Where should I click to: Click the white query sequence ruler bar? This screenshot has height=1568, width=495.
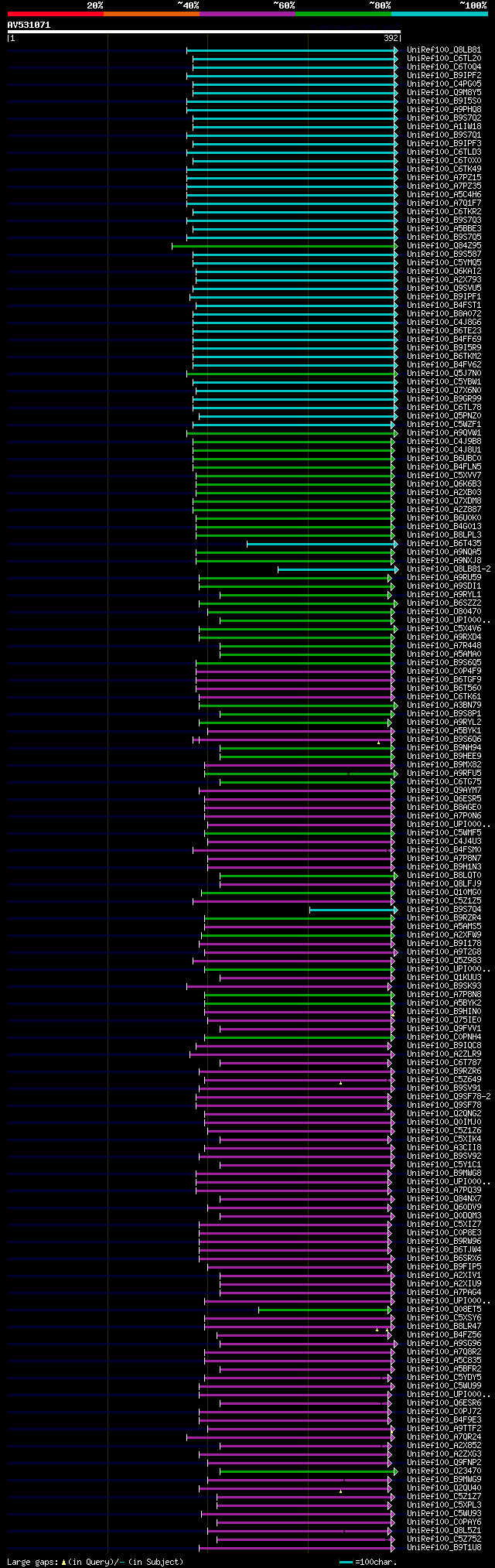click(x=203, y=32)
